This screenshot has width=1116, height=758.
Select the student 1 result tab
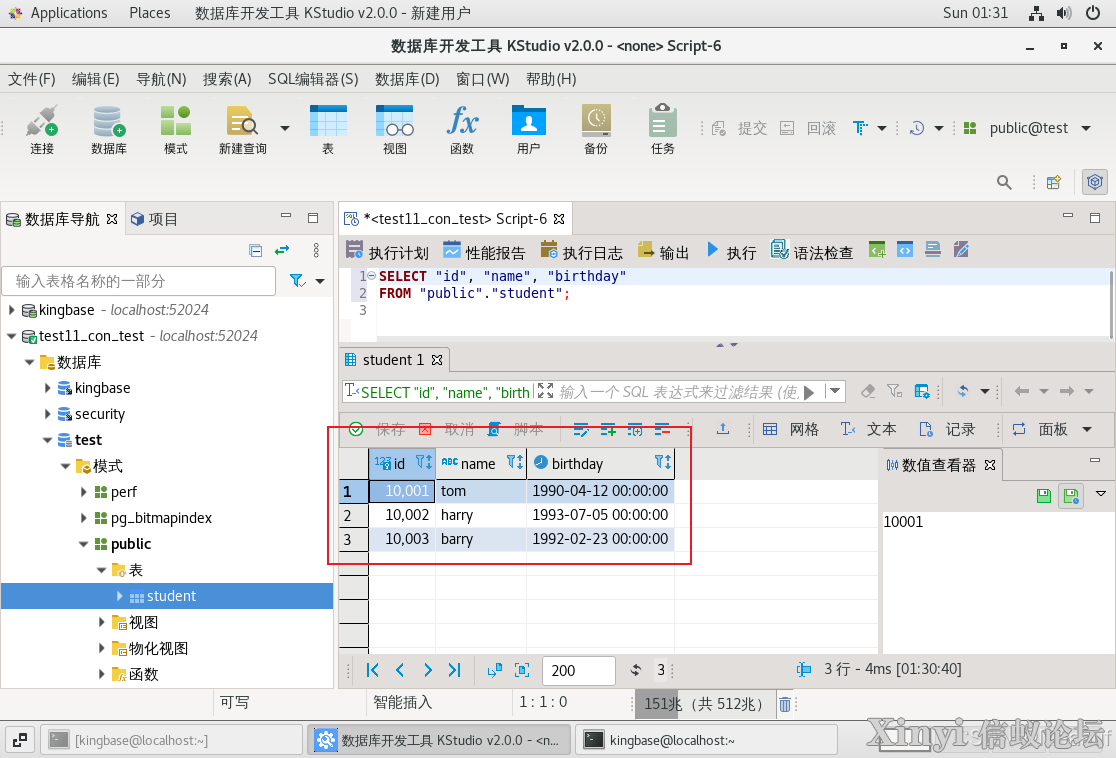[394, 360]
